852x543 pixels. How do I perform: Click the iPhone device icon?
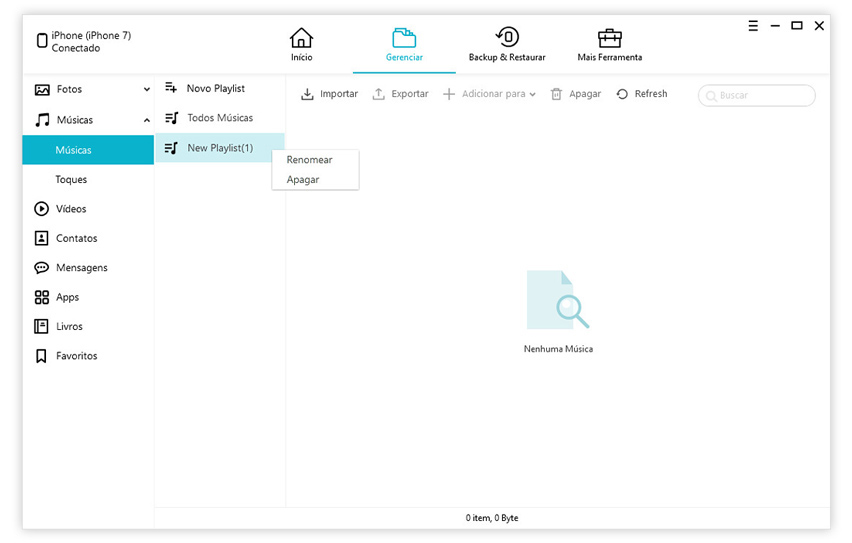coord(42,41)
